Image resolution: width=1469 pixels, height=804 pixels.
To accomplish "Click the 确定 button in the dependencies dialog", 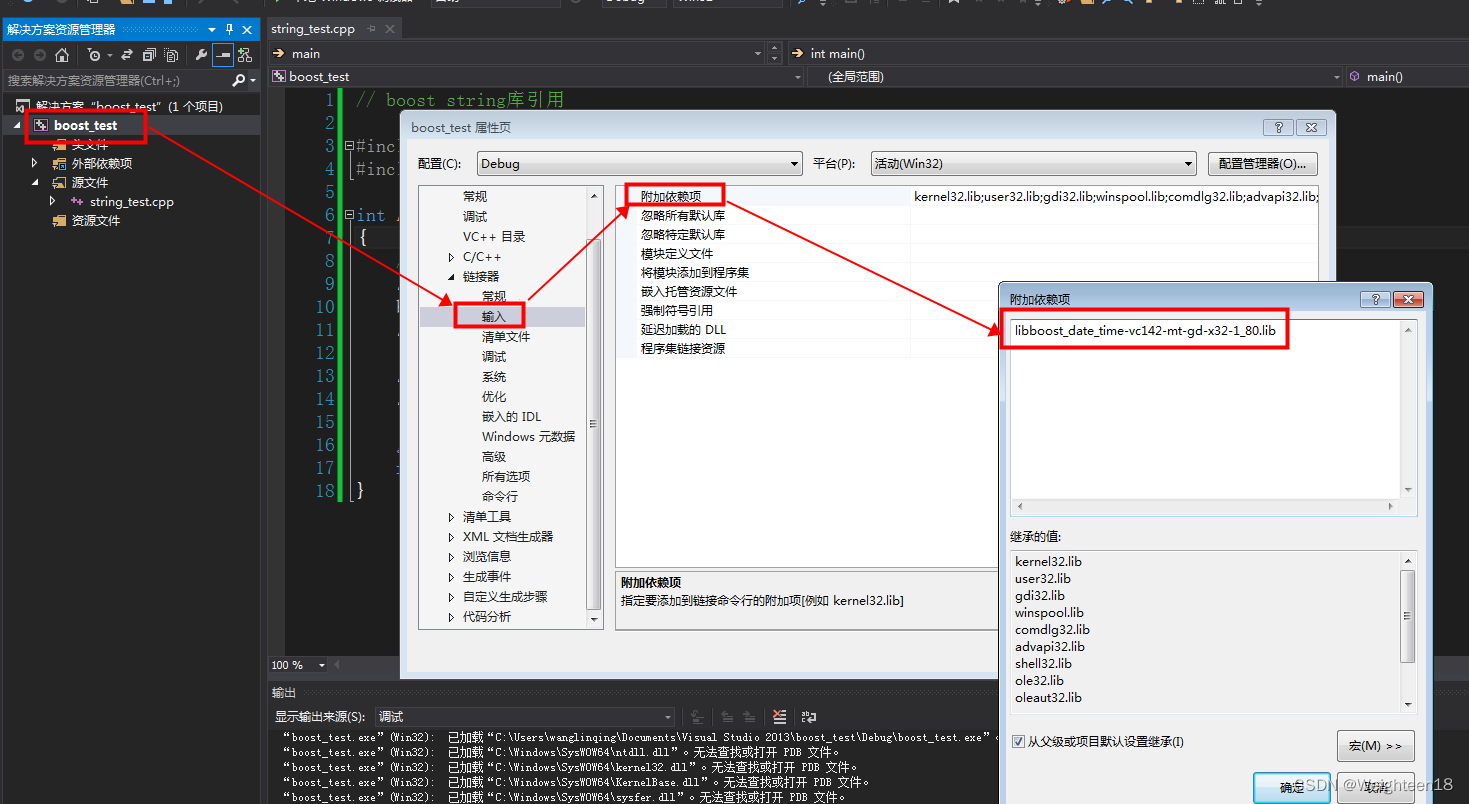I will [x=1291, y=788].
